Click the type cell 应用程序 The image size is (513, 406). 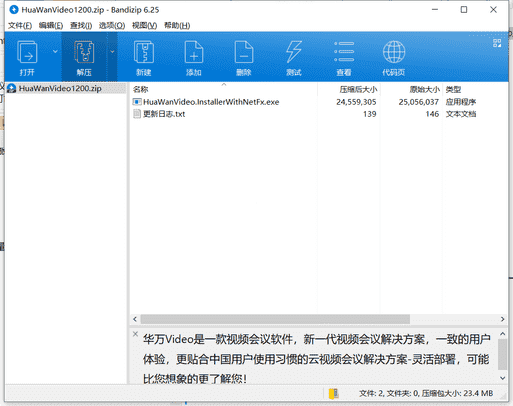click(461, 102)
